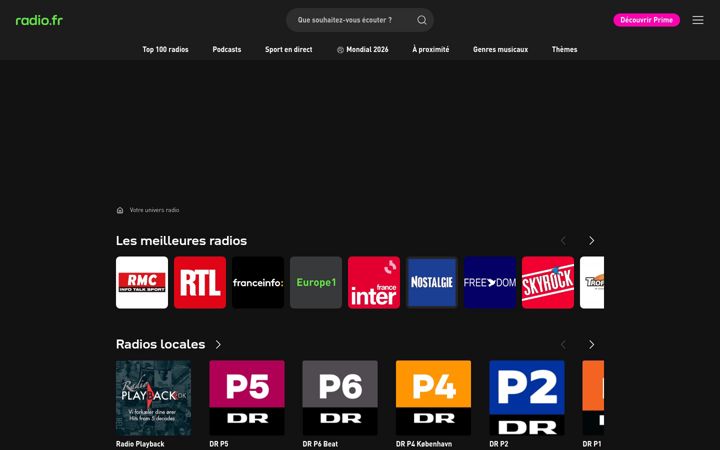Screen dimensions: 720x450
Task: Expand Radios locales via heading chevron
Action: click(x=218, y=344)
